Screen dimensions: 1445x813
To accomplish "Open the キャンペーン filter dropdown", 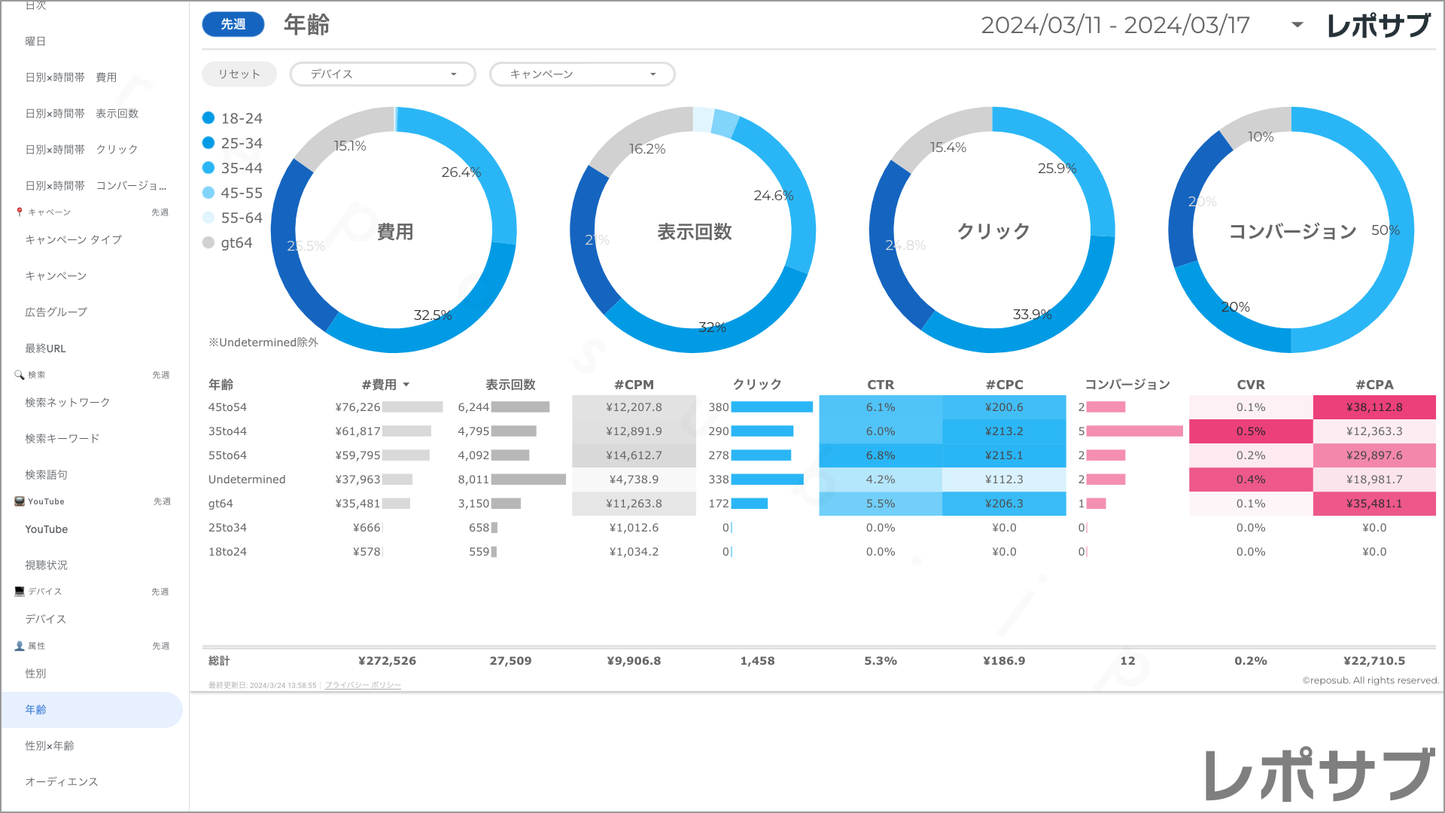I will [x=582, y=74].
